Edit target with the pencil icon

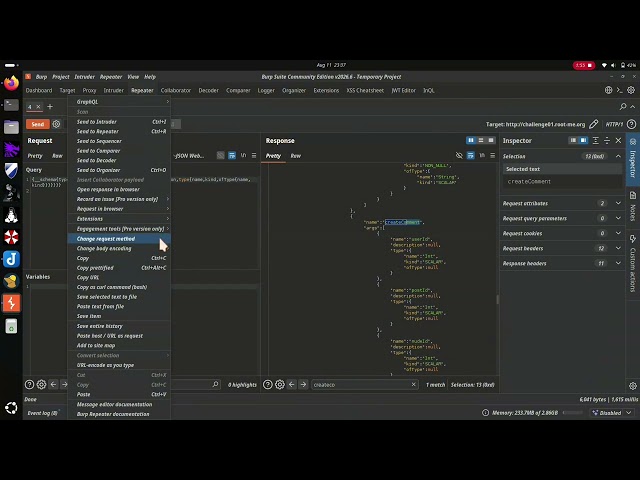(594, 124)
